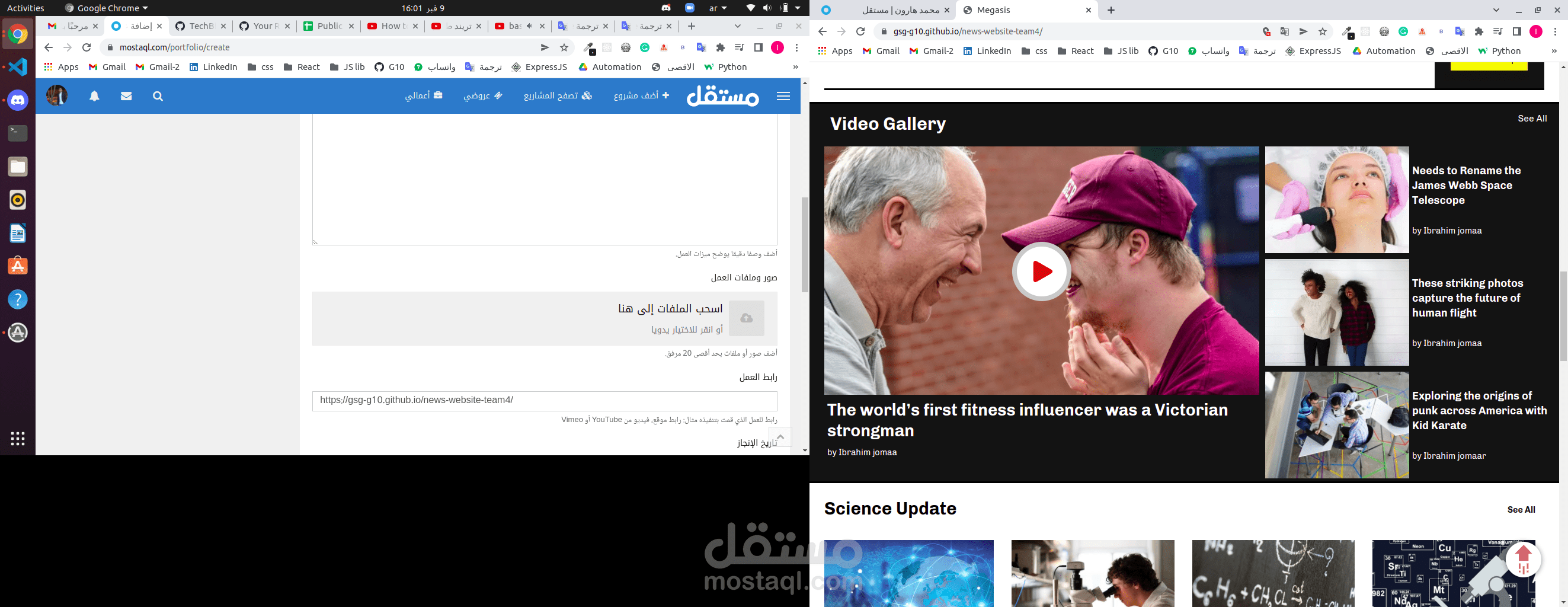Click the search icon on Mostaql navbar
The image size is (1568, 607).
tap(158, 96)
